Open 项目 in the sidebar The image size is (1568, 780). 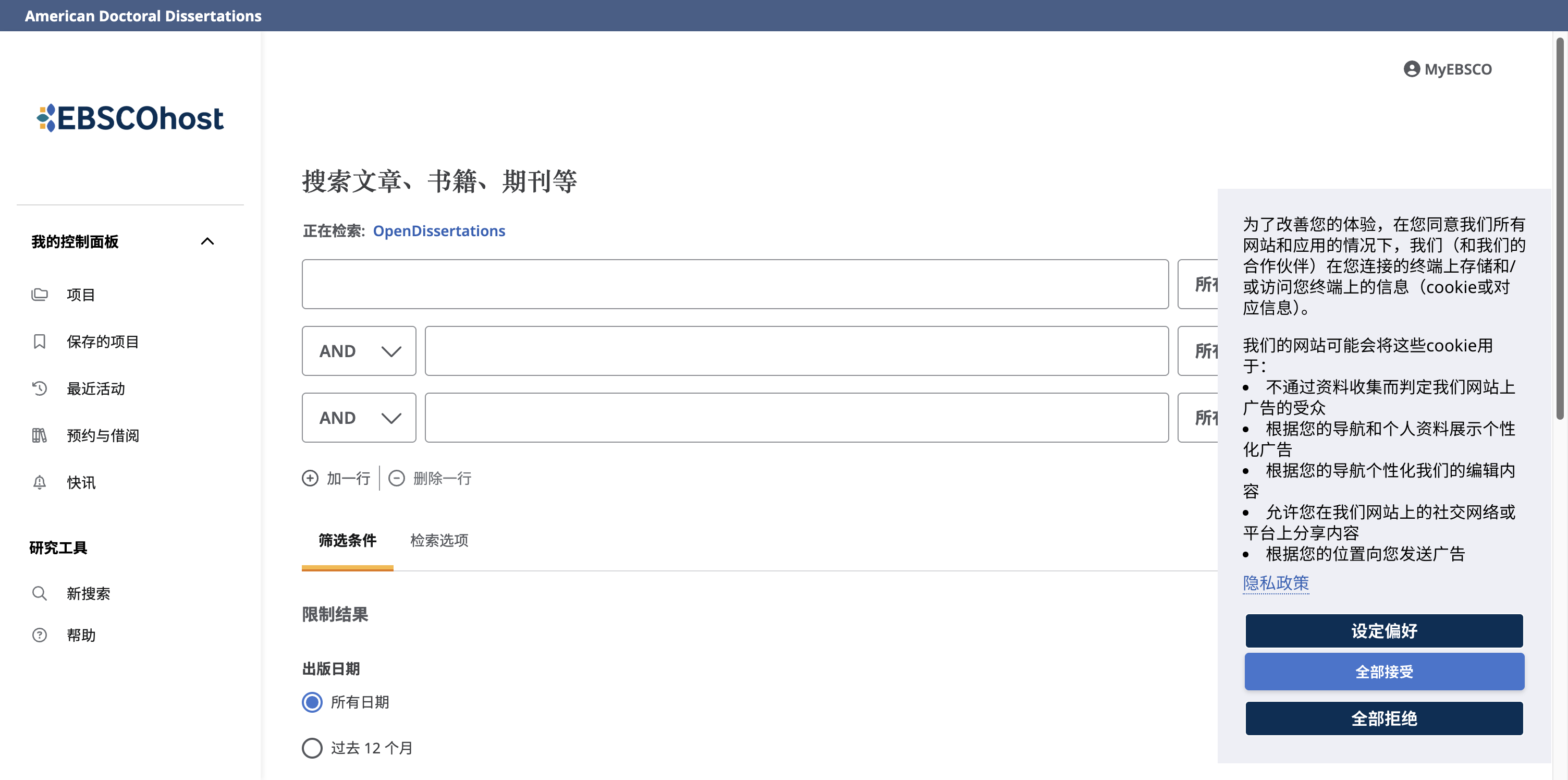tap(81, 295)
